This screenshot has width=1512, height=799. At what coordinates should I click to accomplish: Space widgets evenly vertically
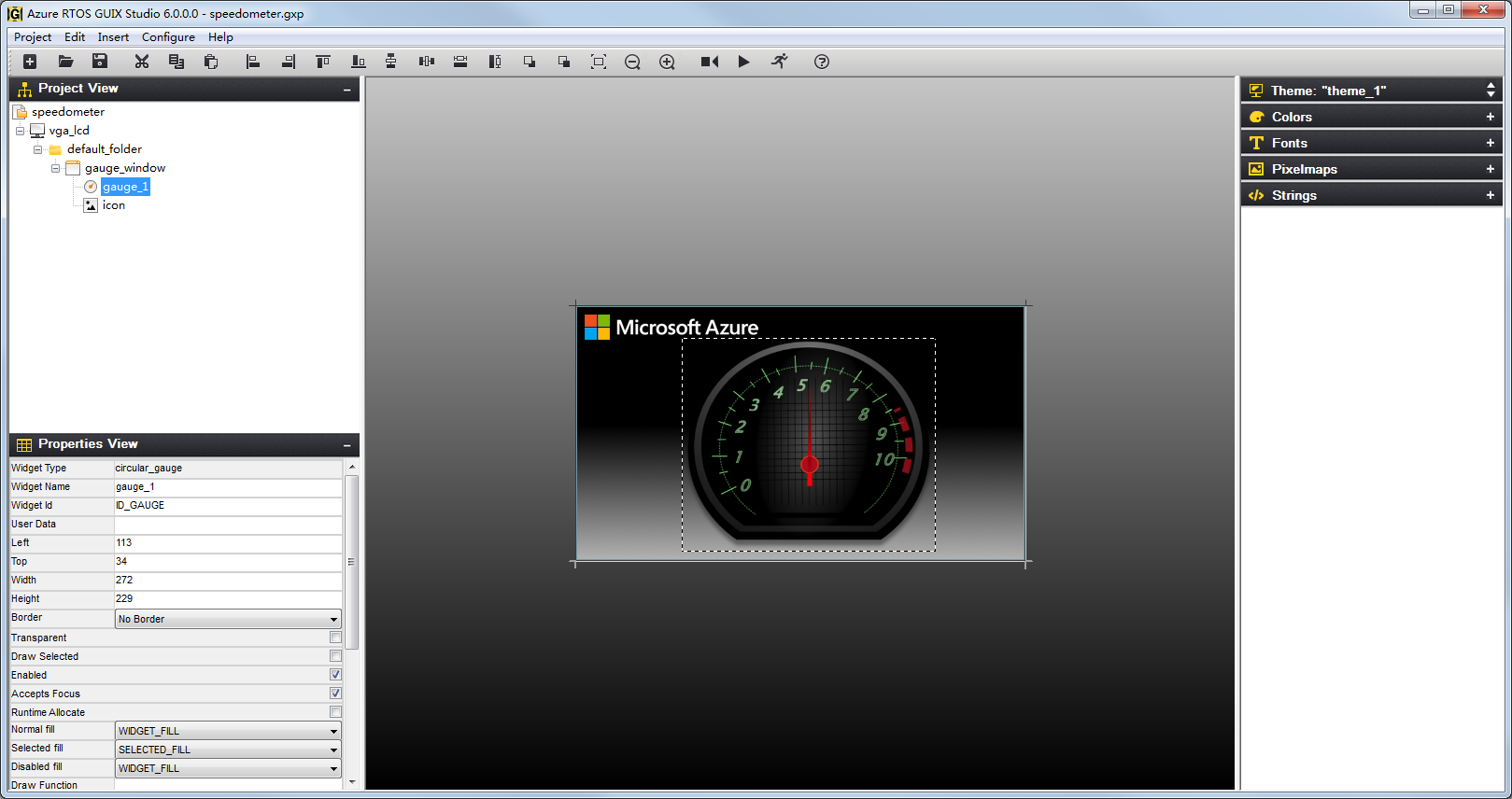pyautogui.click(x=391, y=62)
